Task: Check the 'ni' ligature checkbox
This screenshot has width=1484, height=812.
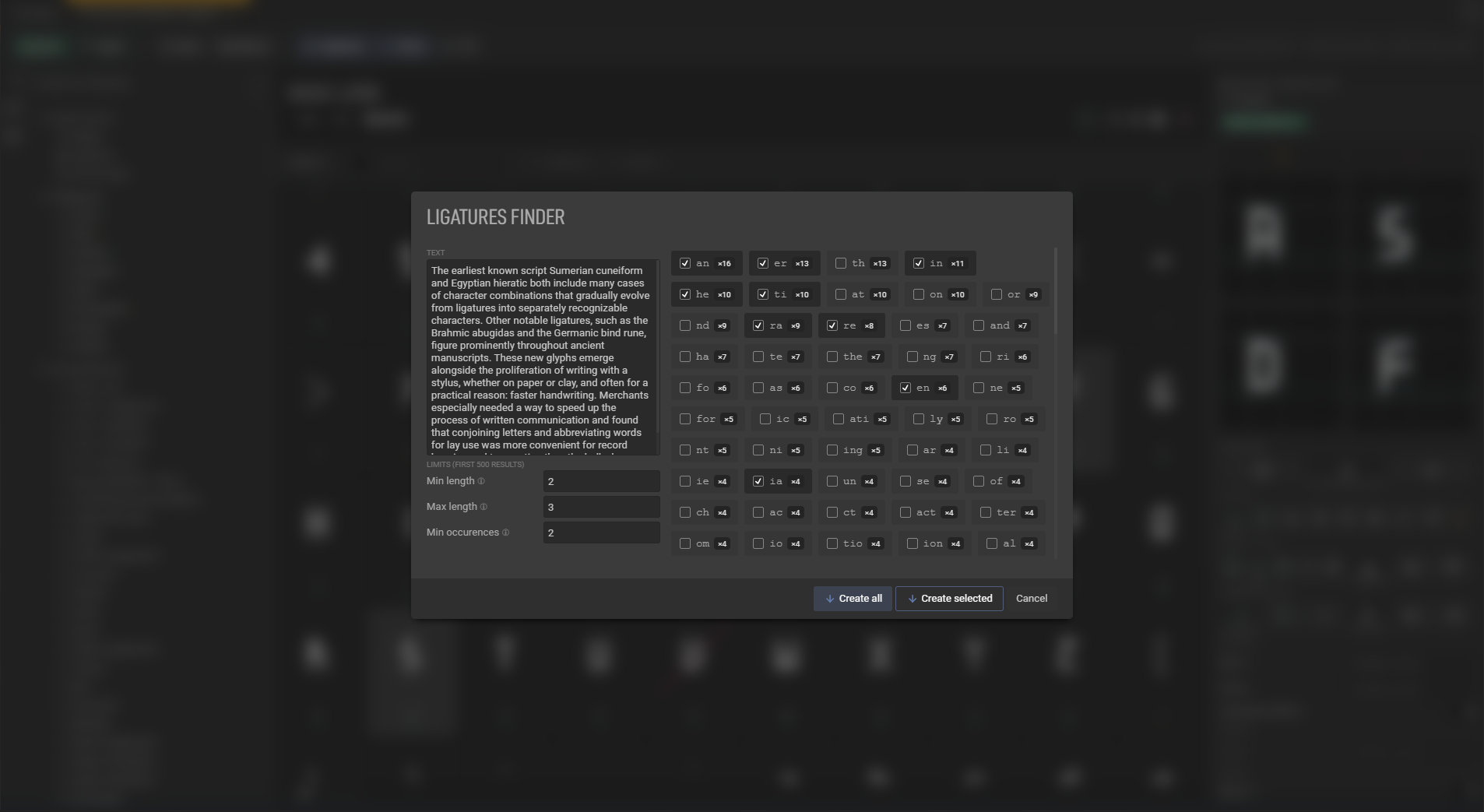Action: tap(758, 450)
